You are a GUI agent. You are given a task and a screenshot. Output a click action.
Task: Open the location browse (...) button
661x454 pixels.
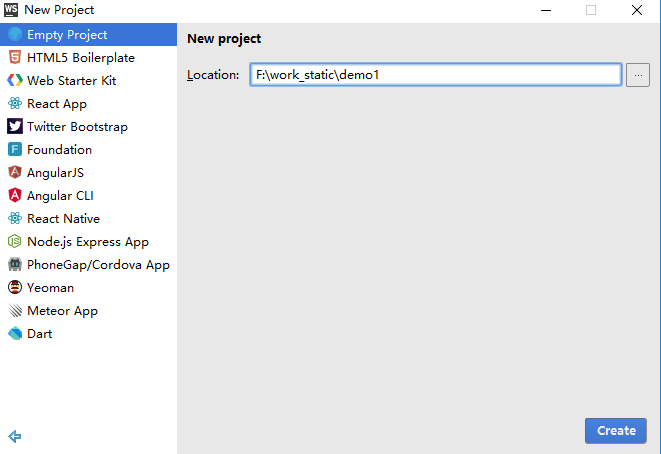(x=638, y=75)
